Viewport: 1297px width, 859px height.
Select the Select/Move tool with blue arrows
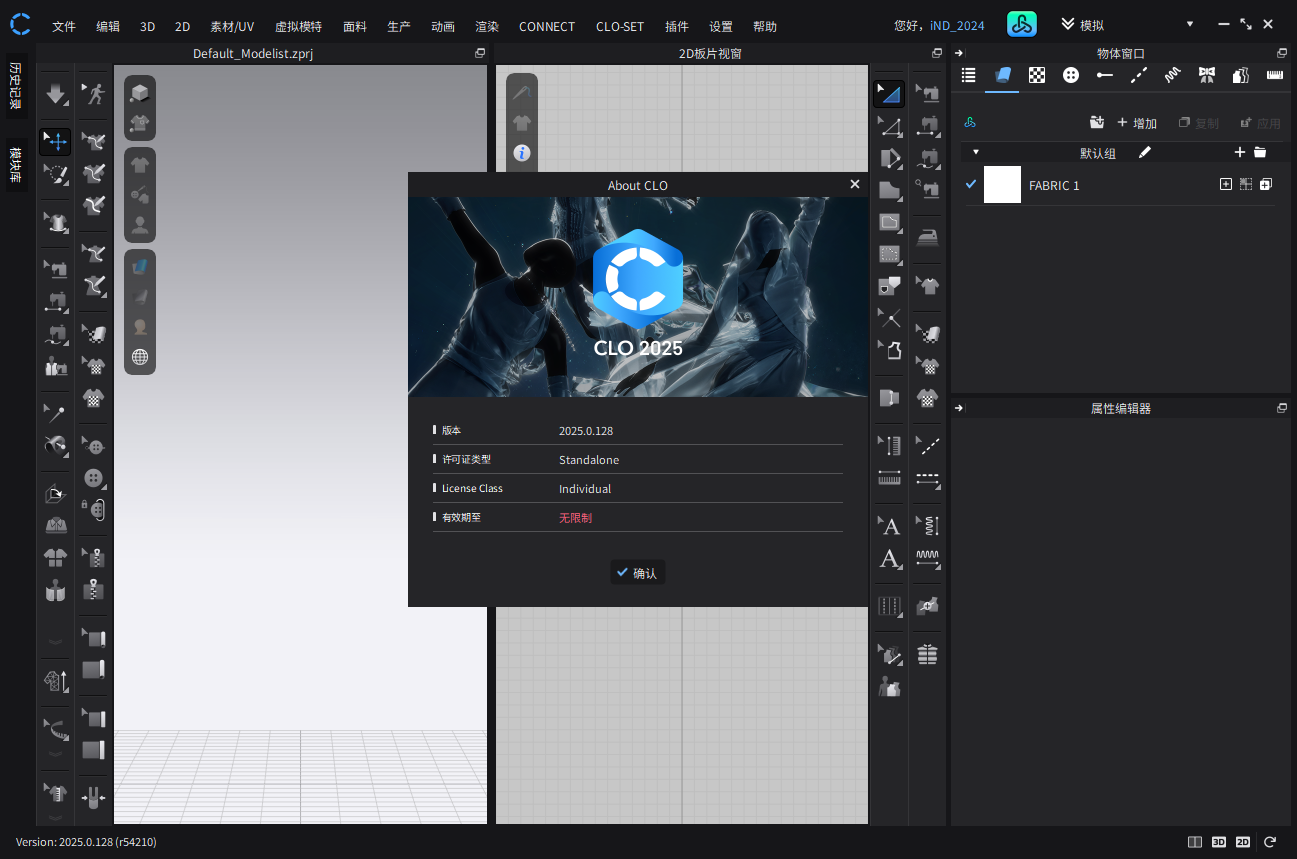tap(55, 141)
